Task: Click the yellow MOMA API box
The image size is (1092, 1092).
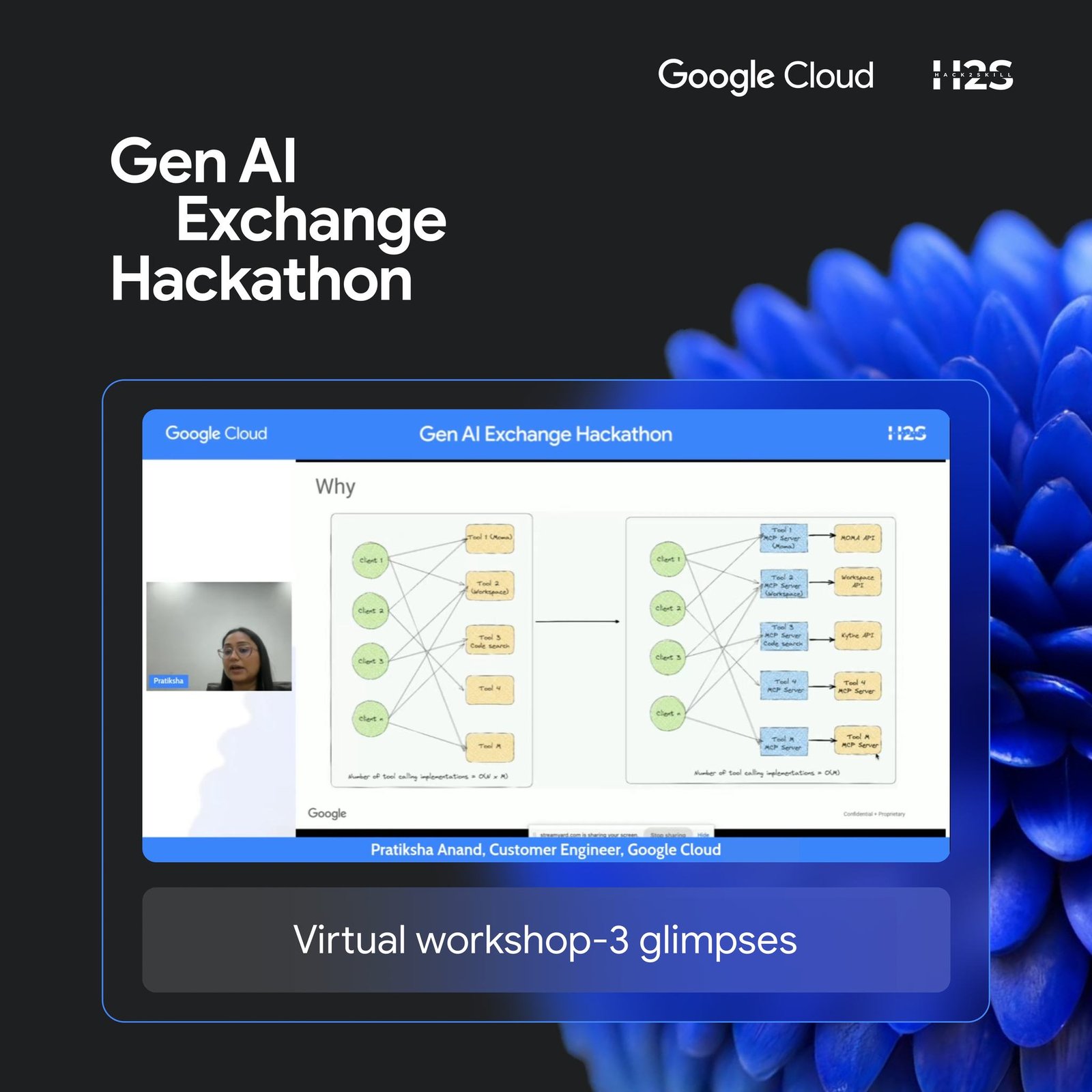Action: pos(857,538)
